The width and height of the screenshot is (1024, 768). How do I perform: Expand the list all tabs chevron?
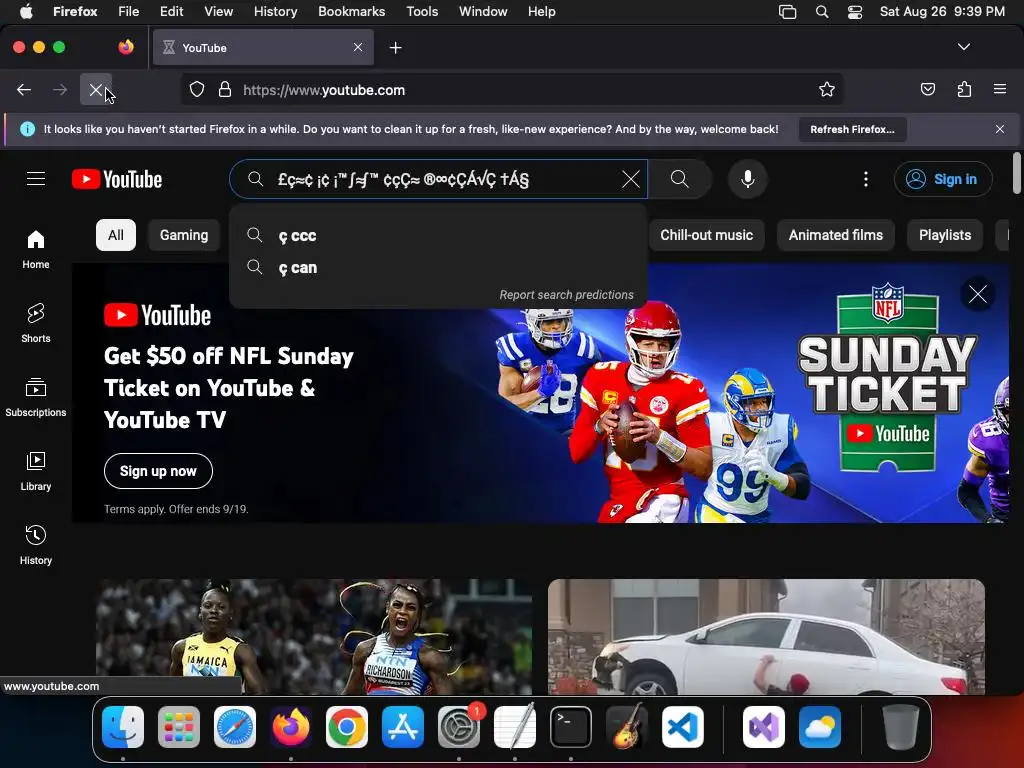[x=963, y=47]
